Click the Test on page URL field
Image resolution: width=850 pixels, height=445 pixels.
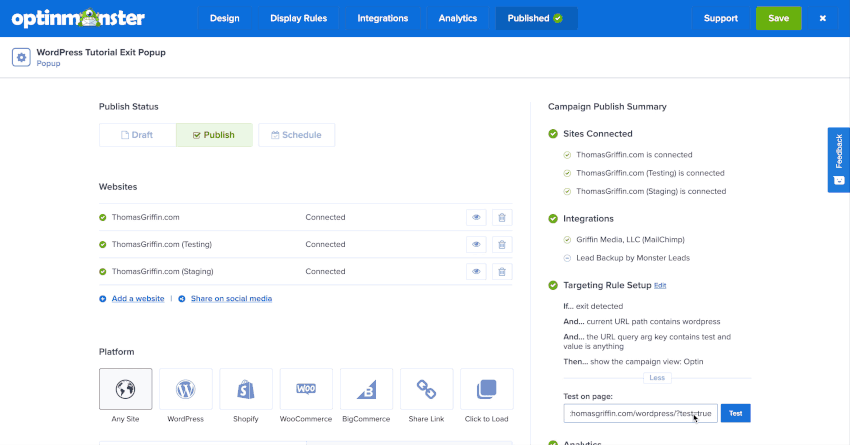641,414
